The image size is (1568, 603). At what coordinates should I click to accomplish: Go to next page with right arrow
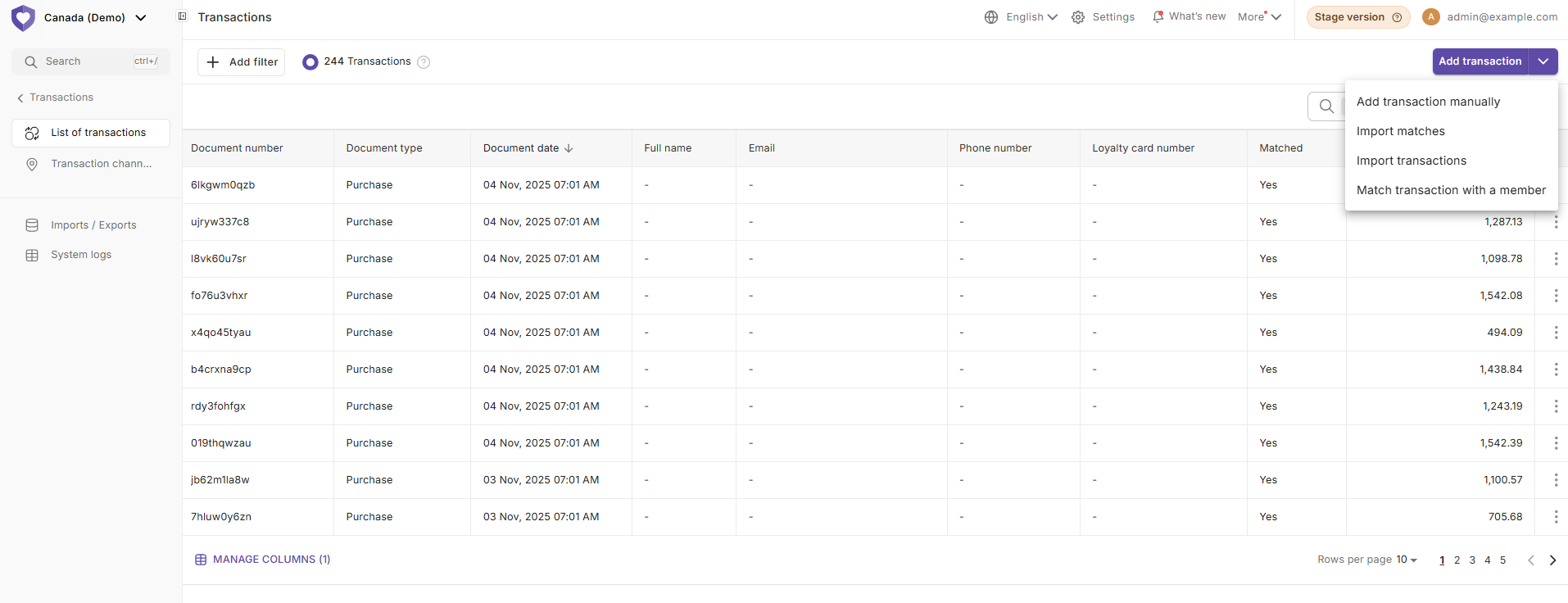1552,560
